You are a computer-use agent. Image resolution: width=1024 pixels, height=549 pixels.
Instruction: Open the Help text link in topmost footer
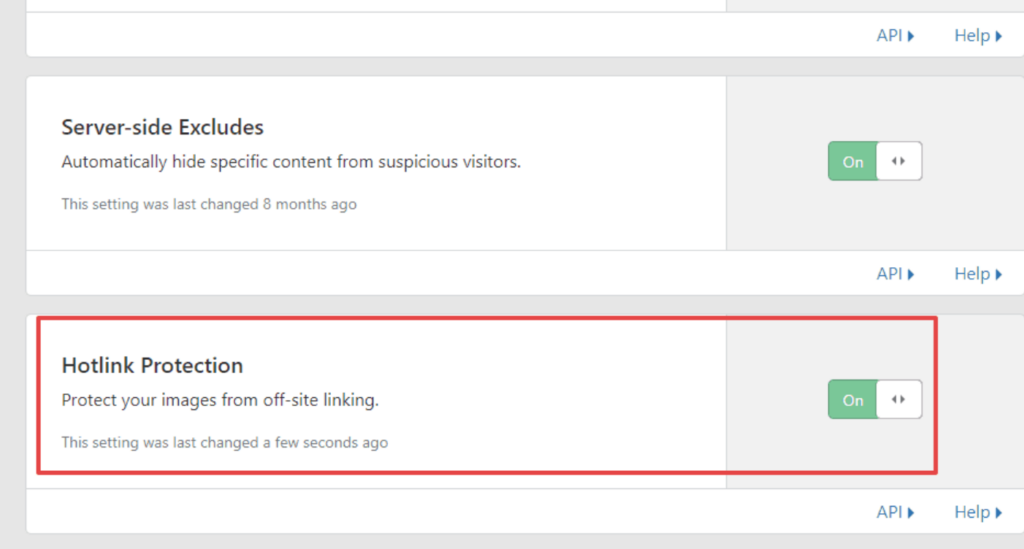[971, 35]
